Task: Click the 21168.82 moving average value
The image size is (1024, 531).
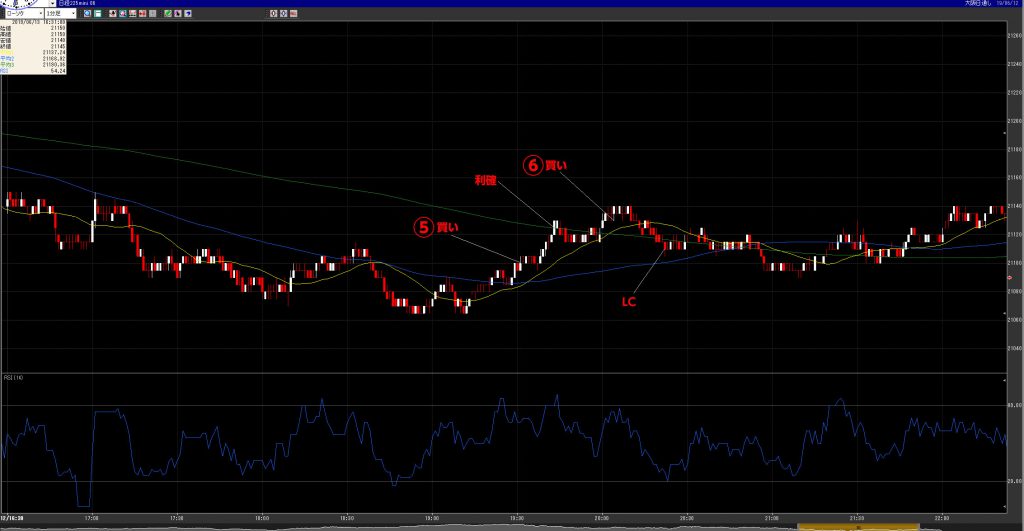Action: [54, 59]
